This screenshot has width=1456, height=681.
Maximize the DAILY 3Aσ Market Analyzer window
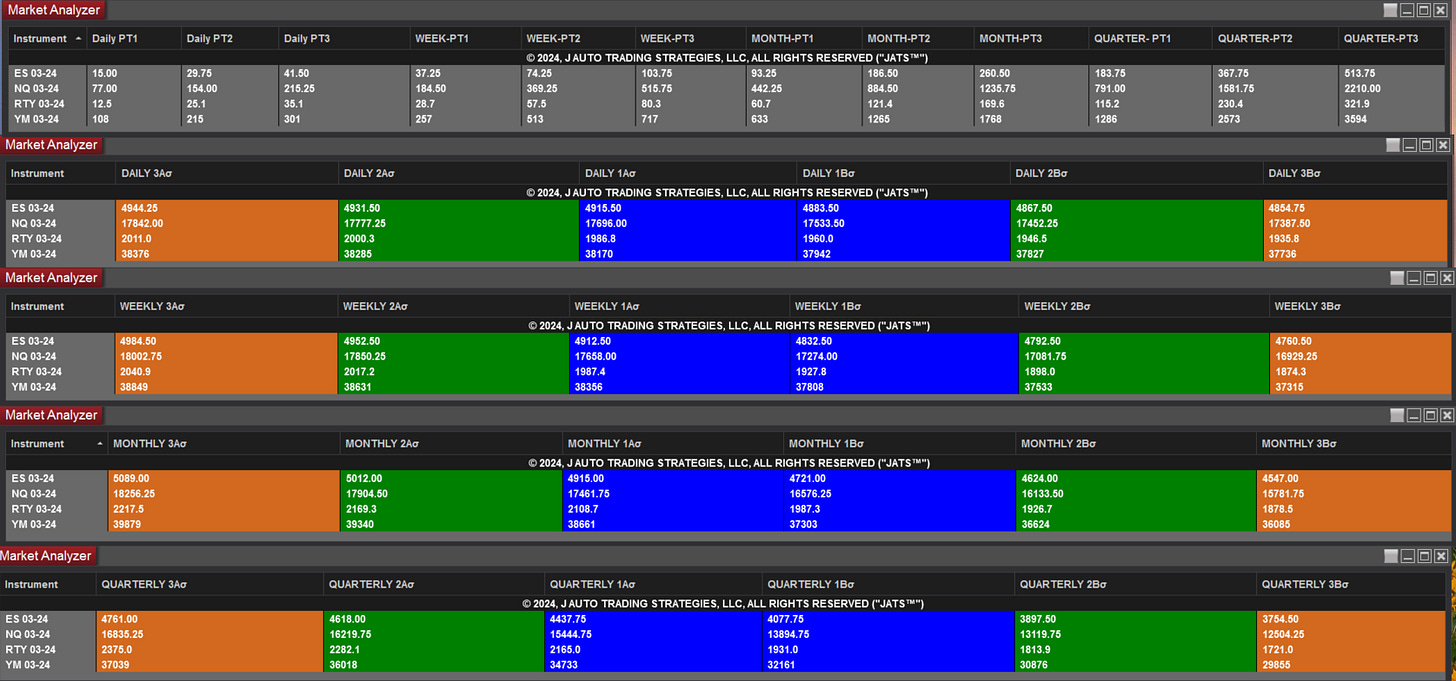tap(1426, 145)
